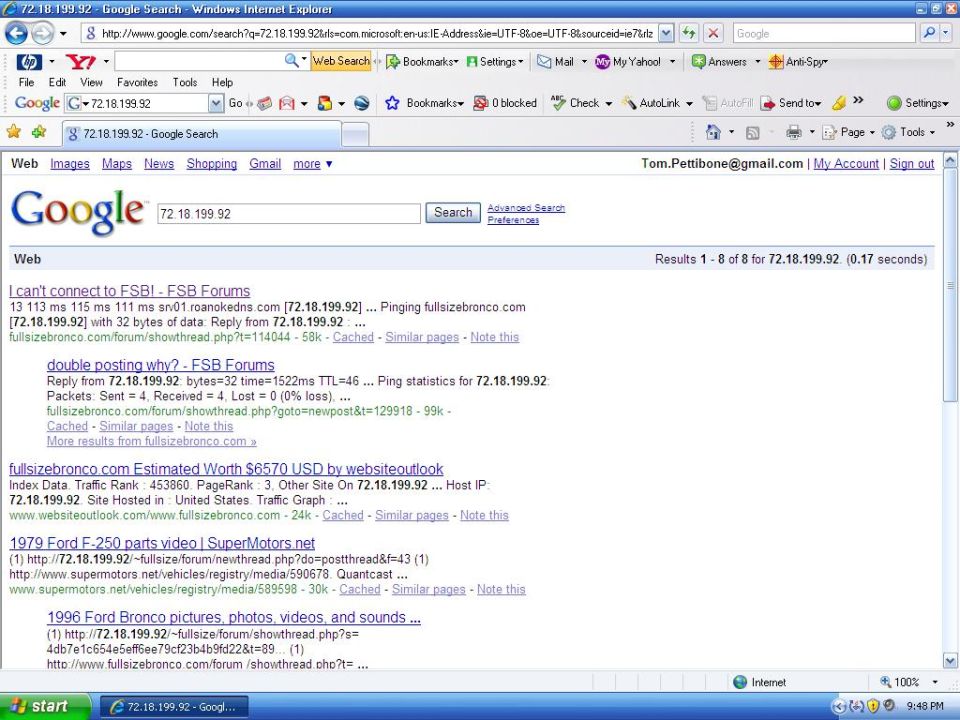Image resolution: width=960 pixels, height=720 pixels.
Task: Click the Send to toolbar button
Action: point(791,103)
